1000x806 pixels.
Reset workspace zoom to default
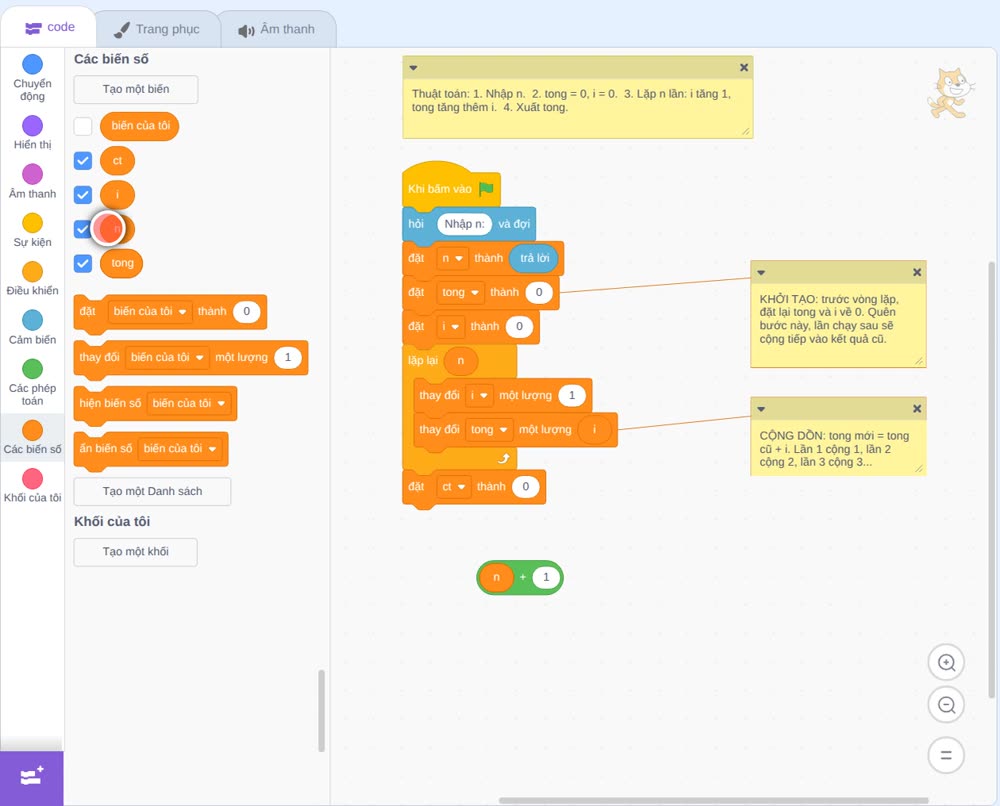pos(946,755)
